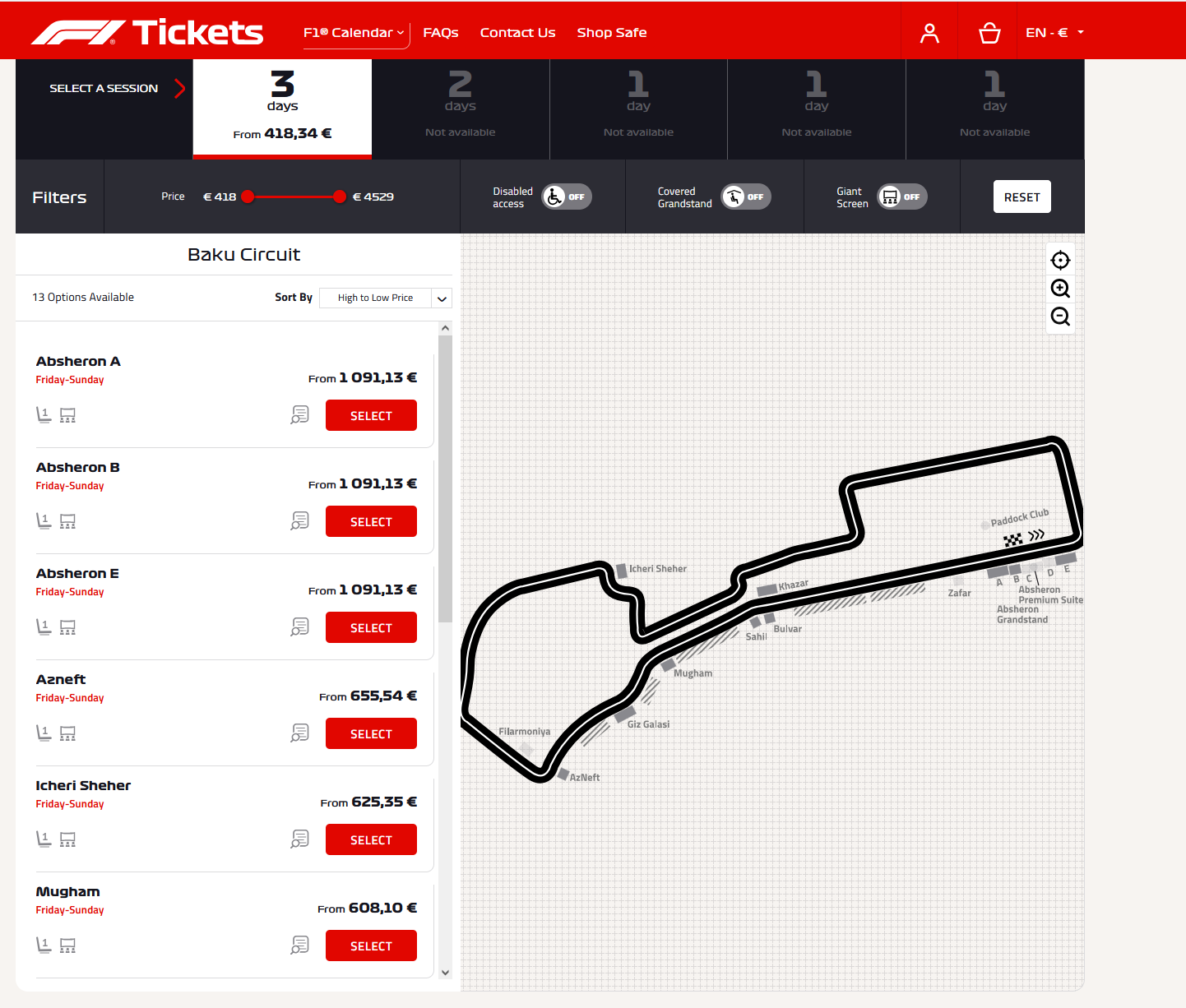Expand the F1 Calendar dropdown

pyautogui.click(x=354, y=33)
